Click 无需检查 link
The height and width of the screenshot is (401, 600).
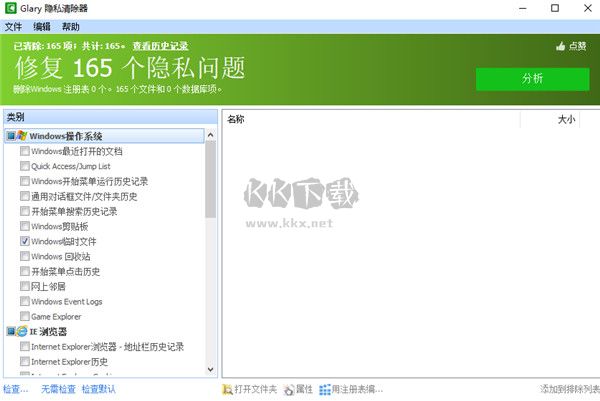click(58, 390)
